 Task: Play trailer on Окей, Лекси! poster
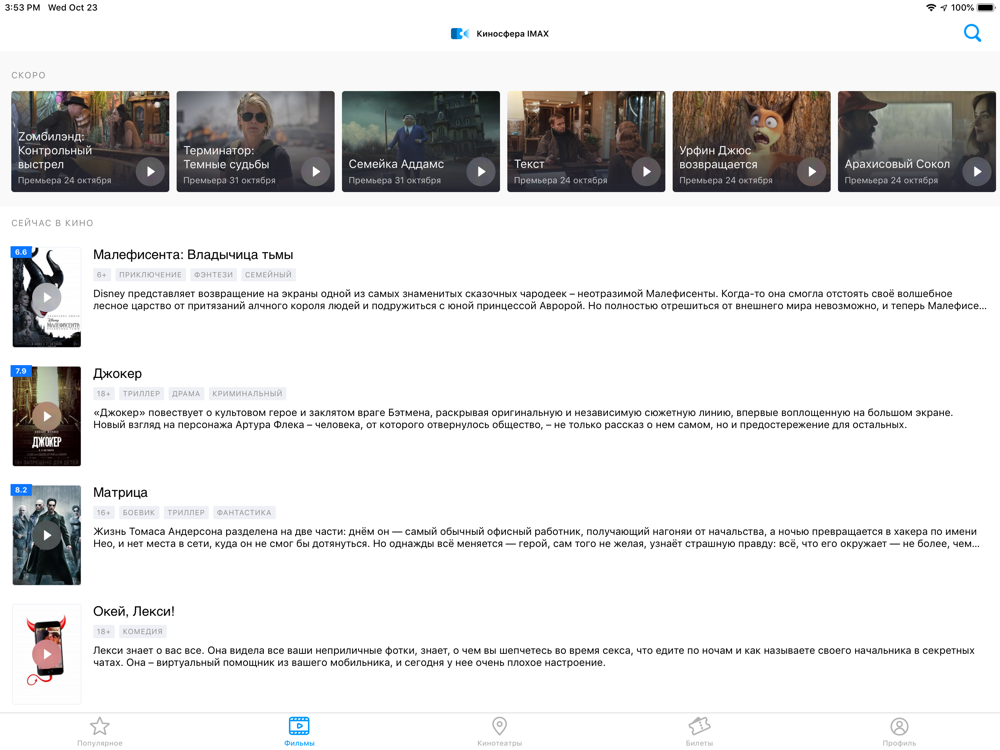tap(47, 654)
